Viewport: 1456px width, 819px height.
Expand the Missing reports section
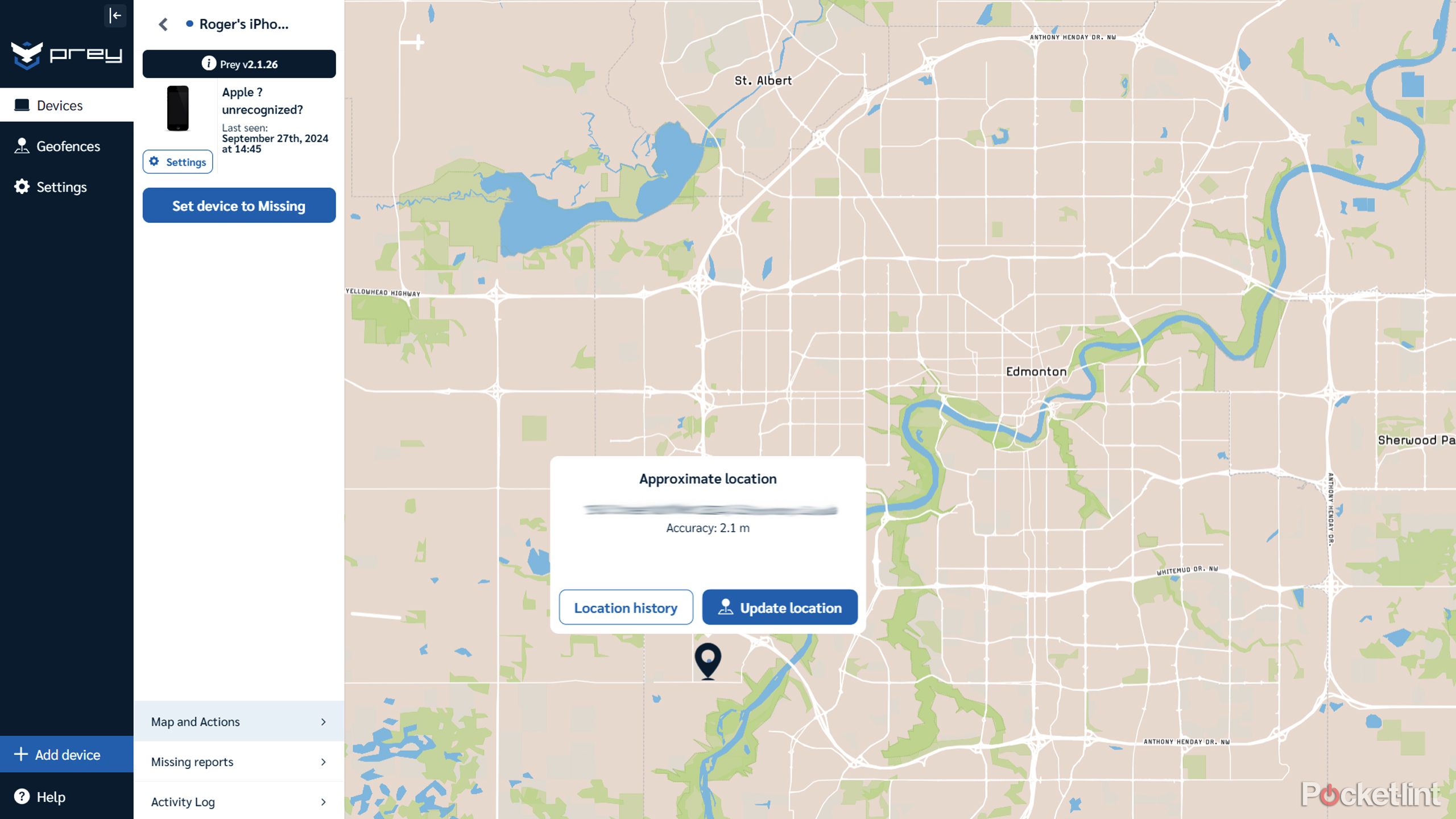click(x=238, y=761)
